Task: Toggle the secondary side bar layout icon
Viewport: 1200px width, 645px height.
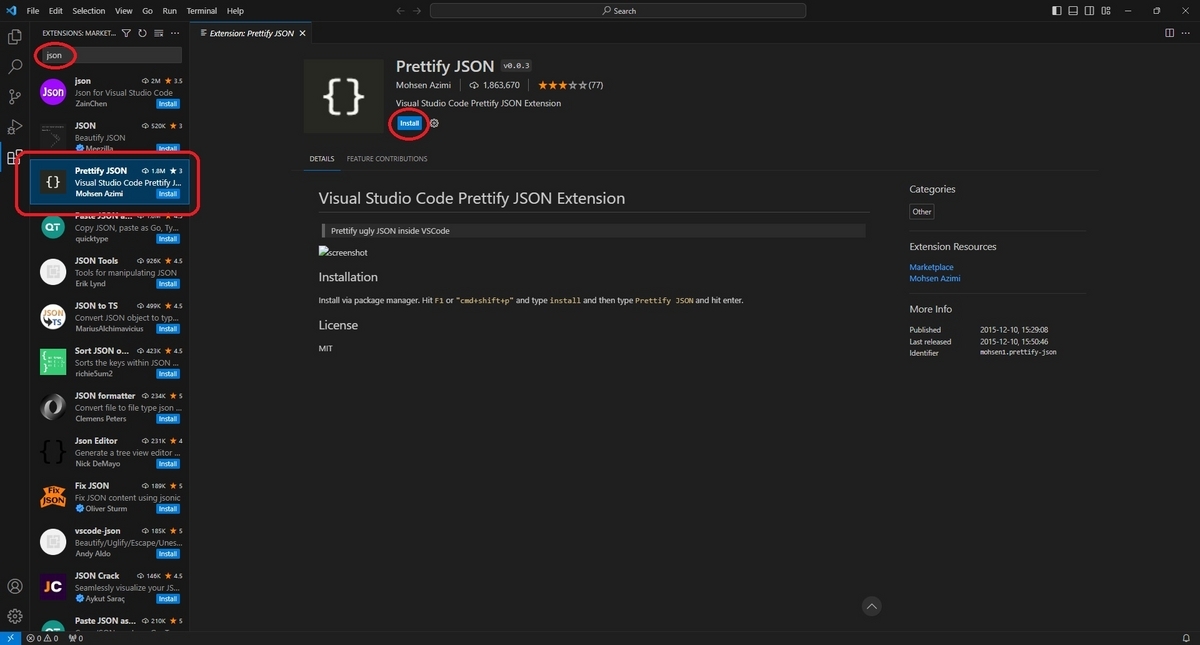Action: click(x=1089, y=11)
